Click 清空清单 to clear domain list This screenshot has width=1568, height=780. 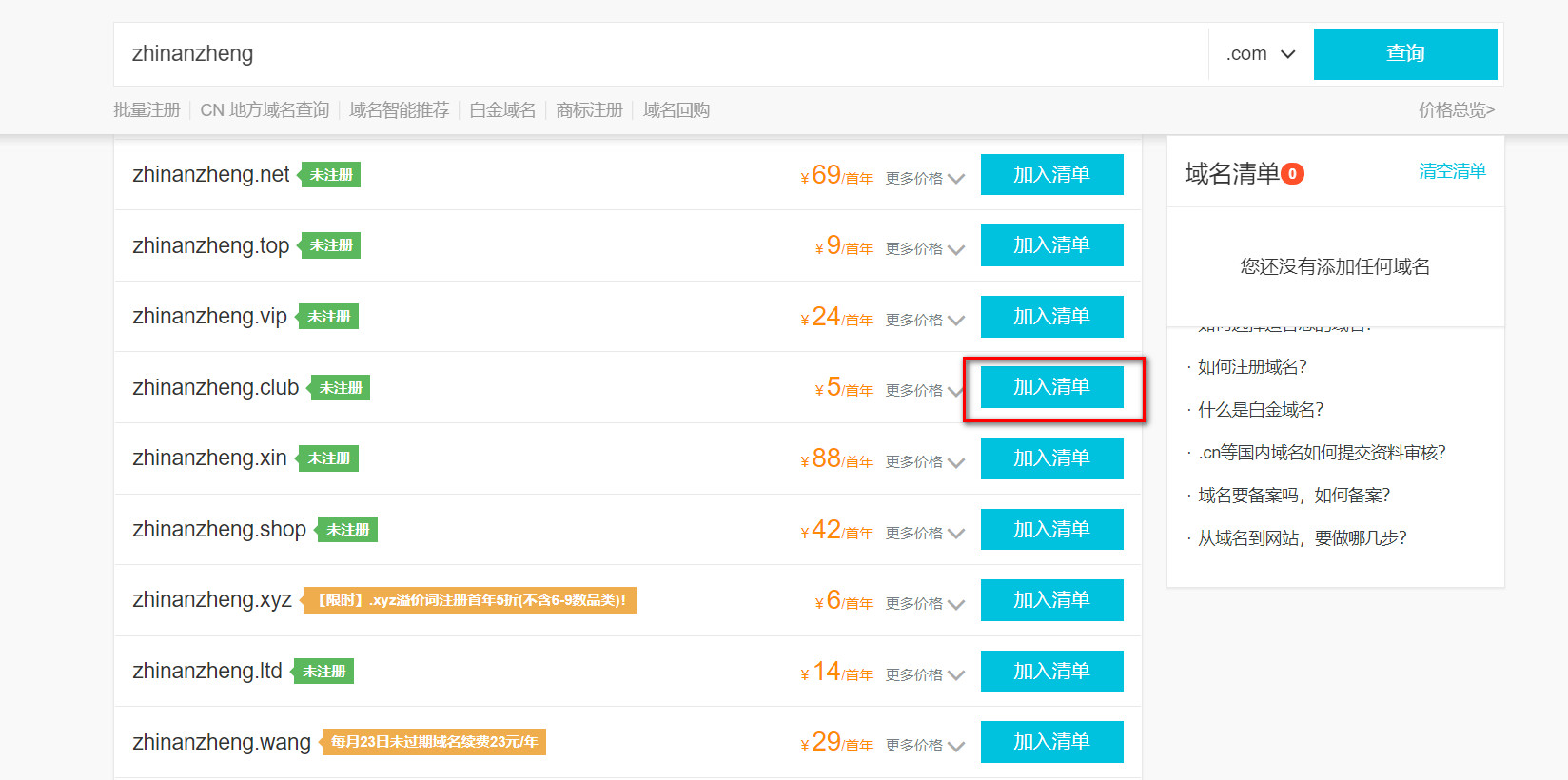1452,171
